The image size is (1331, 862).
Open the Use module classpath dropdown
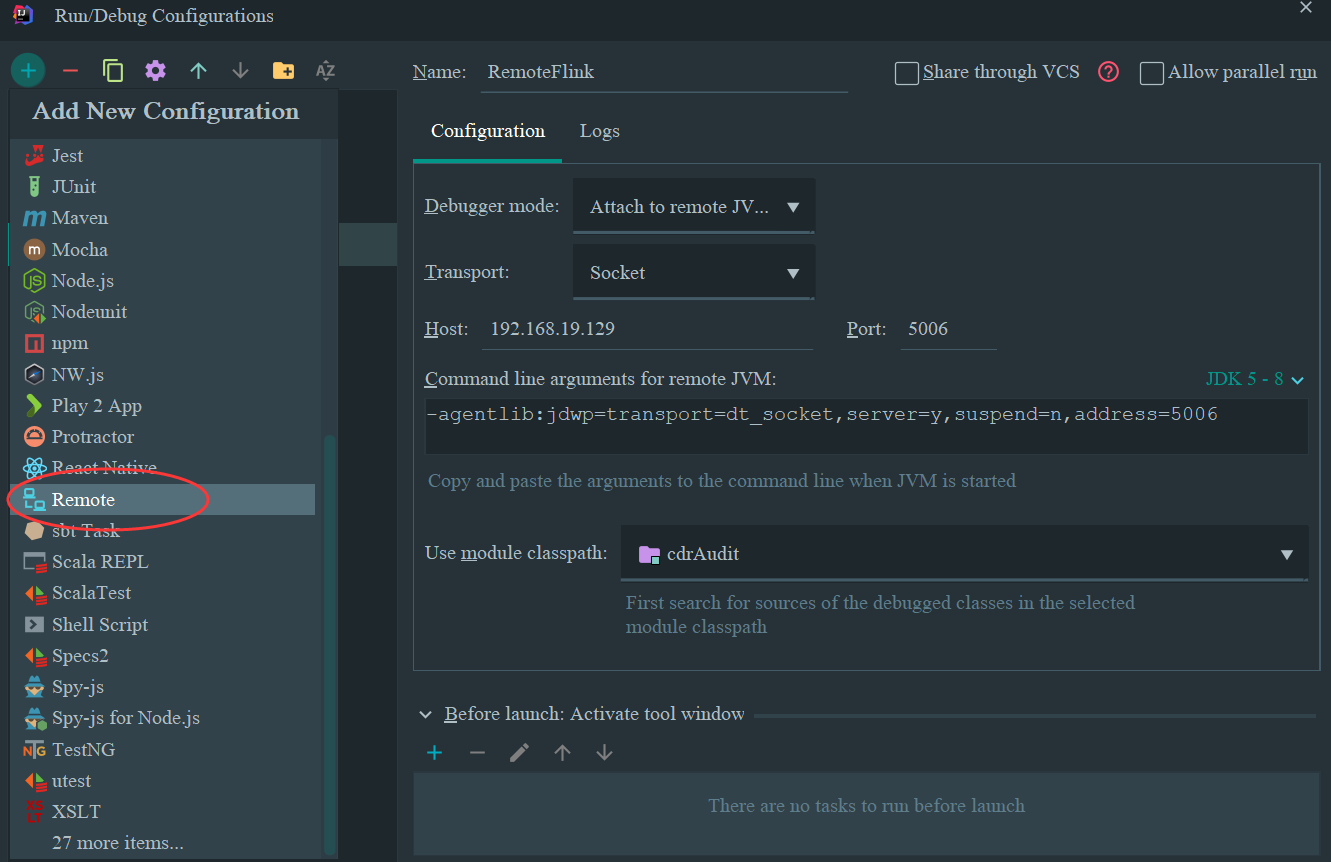[1286, 552]
